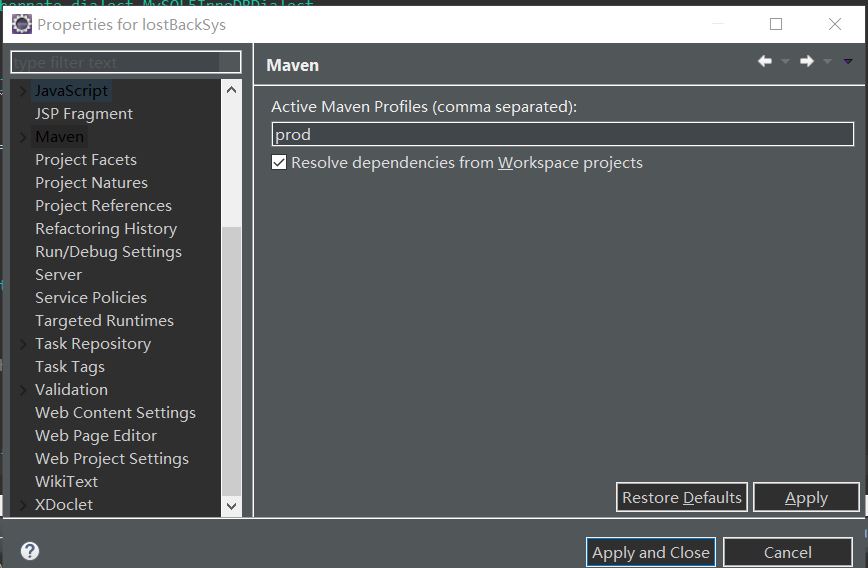The width and height of the screenshot is (868, 568).
Task: Cancel the properties dialog
Action: pyautogui.click(x=788, y=552)
